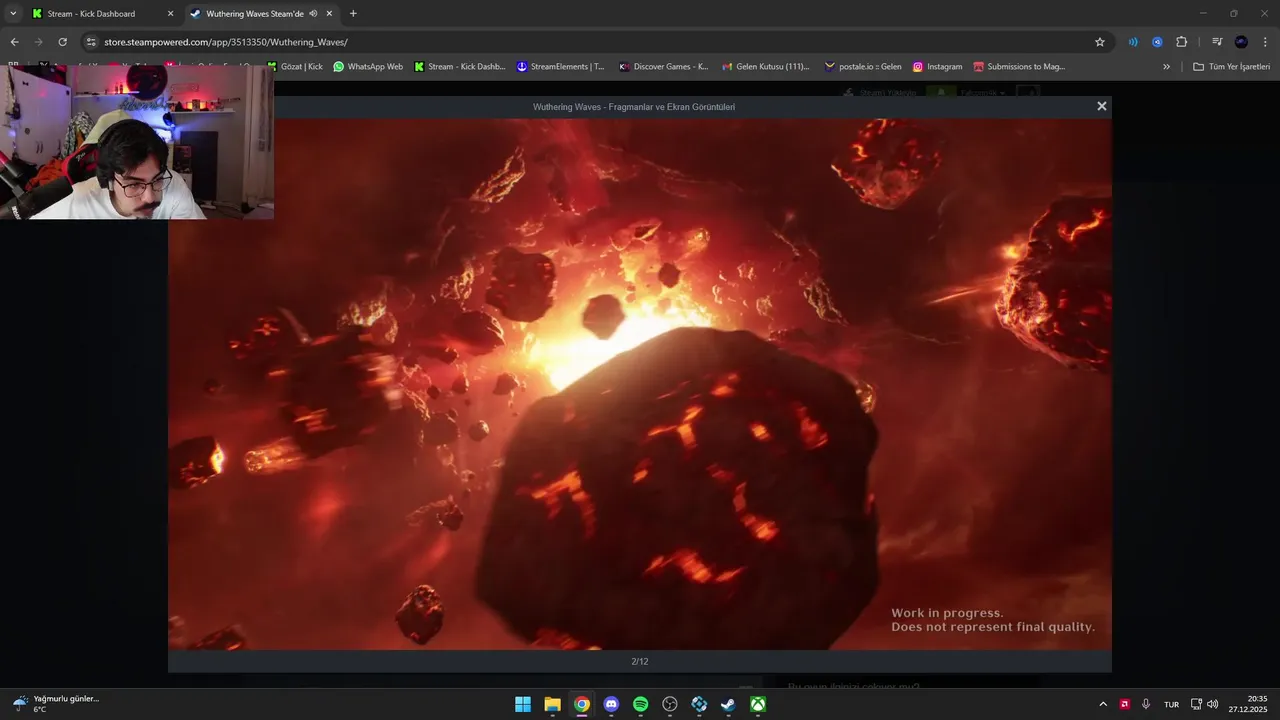Open the Chrome three-dot menu

coord(1265,42)
